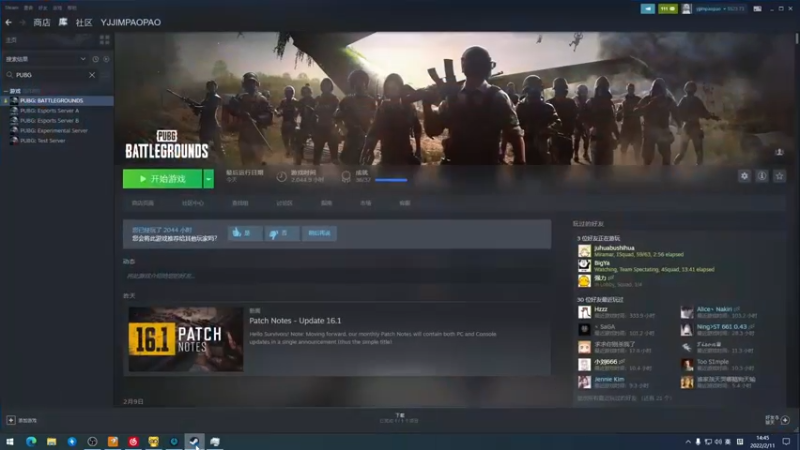This screenshot has height=450, width=800.
Task: Show hidden tray icons chevron
Action: pyautogui.click(x=688, y=442)
